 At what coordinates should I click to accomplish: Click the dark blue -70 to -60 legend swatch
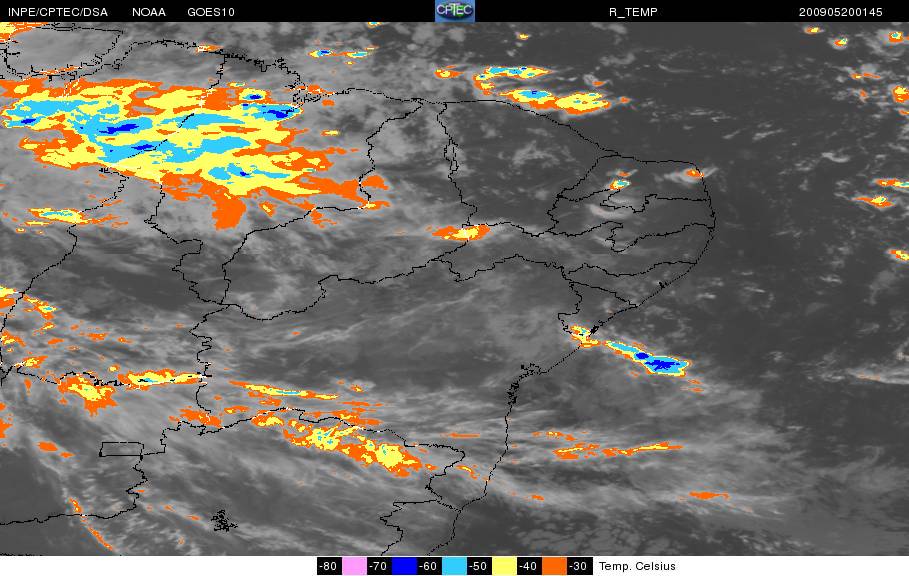pos(404,566)
